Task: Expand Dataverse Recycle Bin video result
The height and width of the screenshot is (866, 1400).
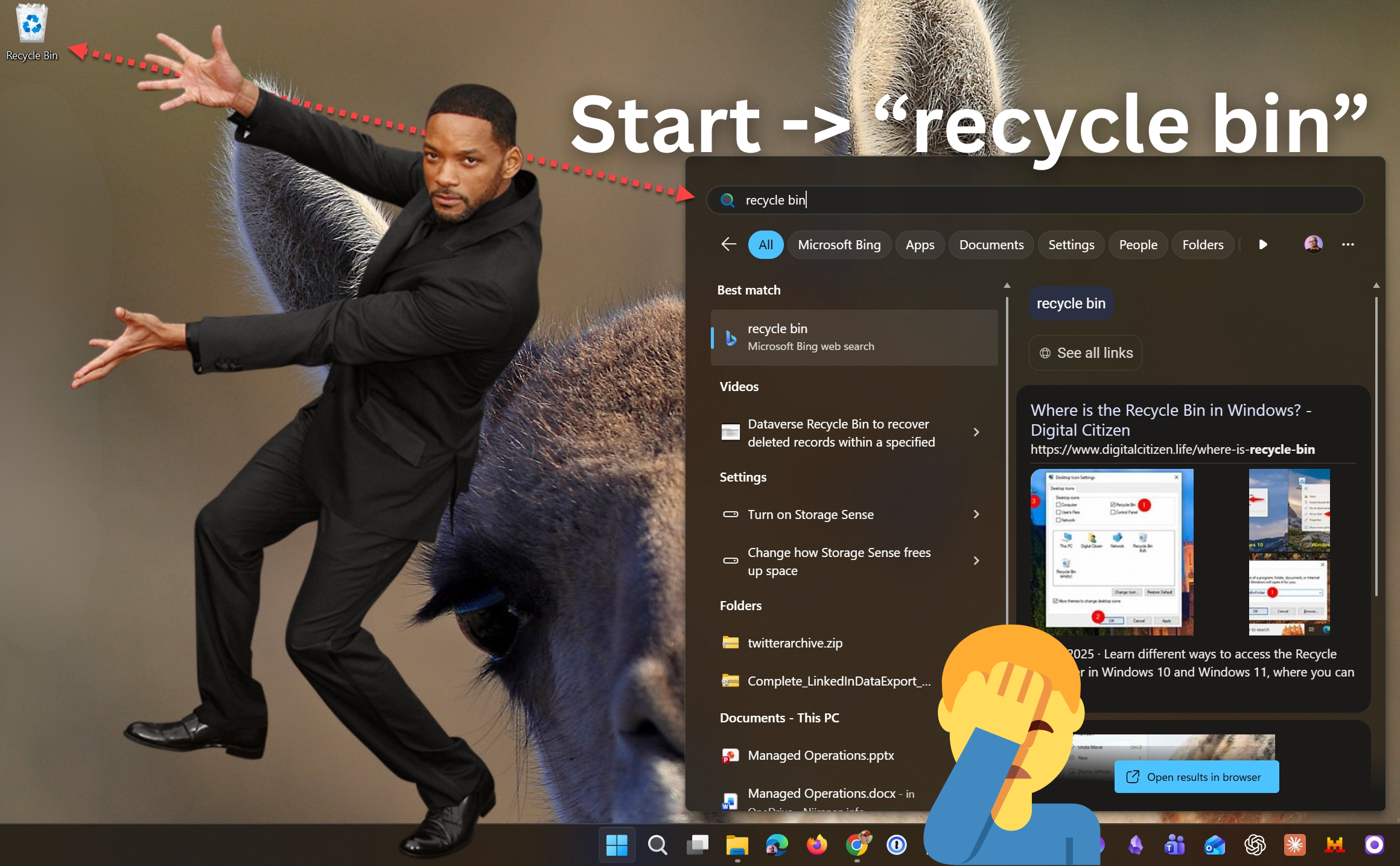Action: tap(976, 432)
